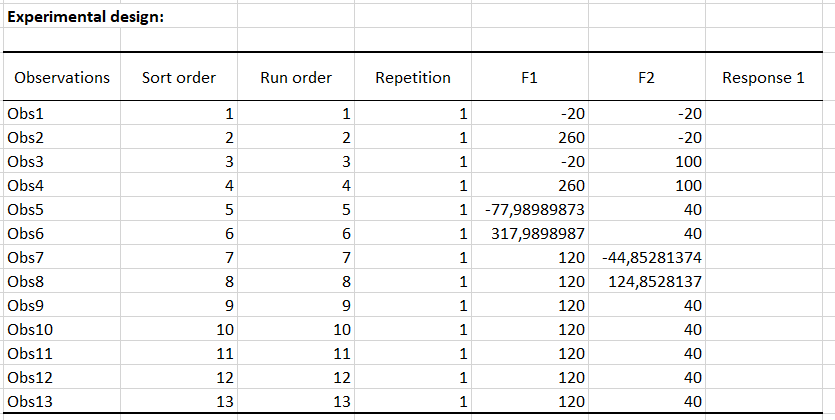Click the F1 column header cell
Image resolution: width=835 pixels, height=420 pixels.
(530, 77)
